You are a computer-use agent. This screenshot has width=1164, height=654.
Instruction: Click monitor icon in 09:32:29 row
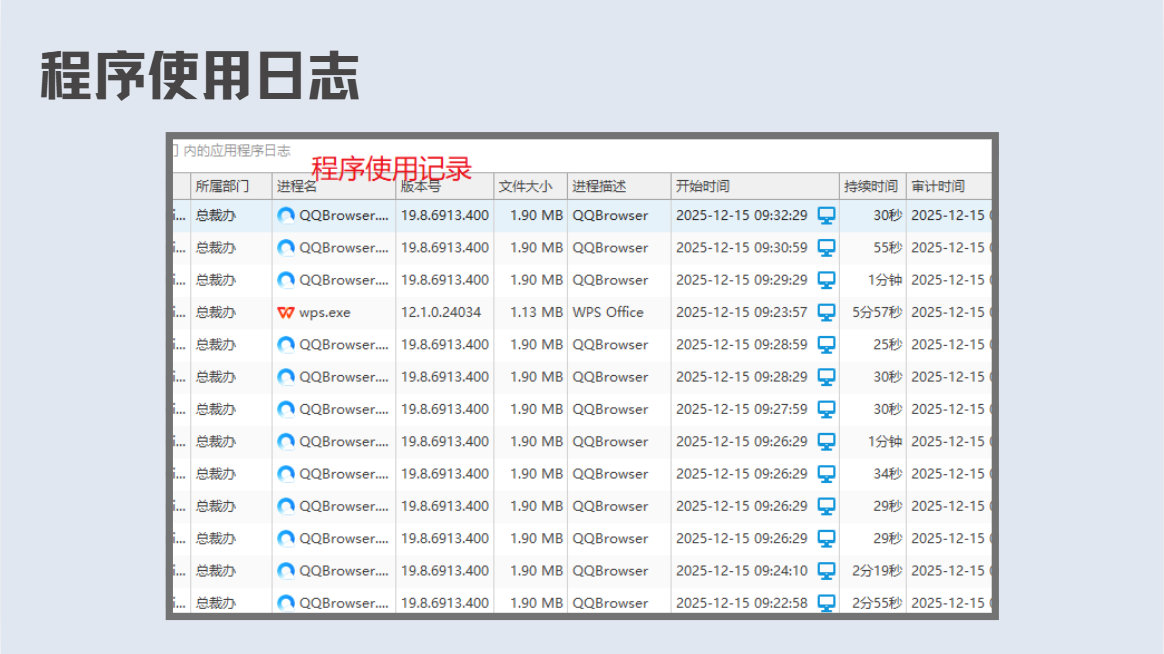pyautogui.click(x=826, y=215)
